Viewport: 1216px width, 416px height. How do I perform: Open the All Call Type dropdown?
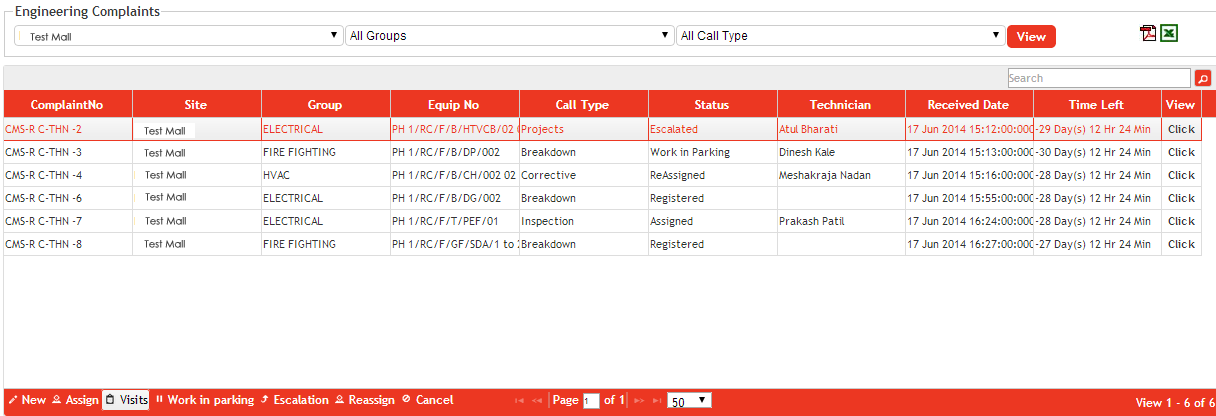point(839,36)
